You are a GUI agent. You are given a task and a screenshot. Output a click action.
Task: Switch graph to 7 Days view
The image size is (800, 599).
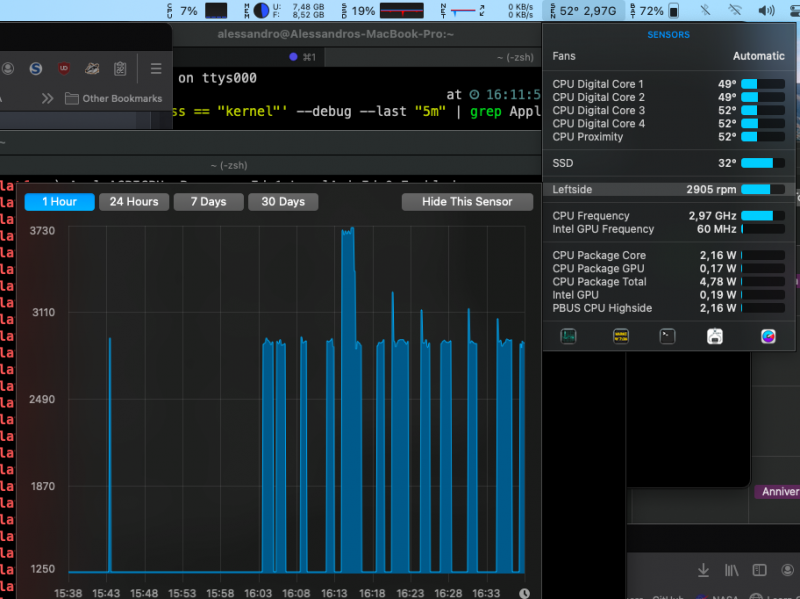[208, 202]
